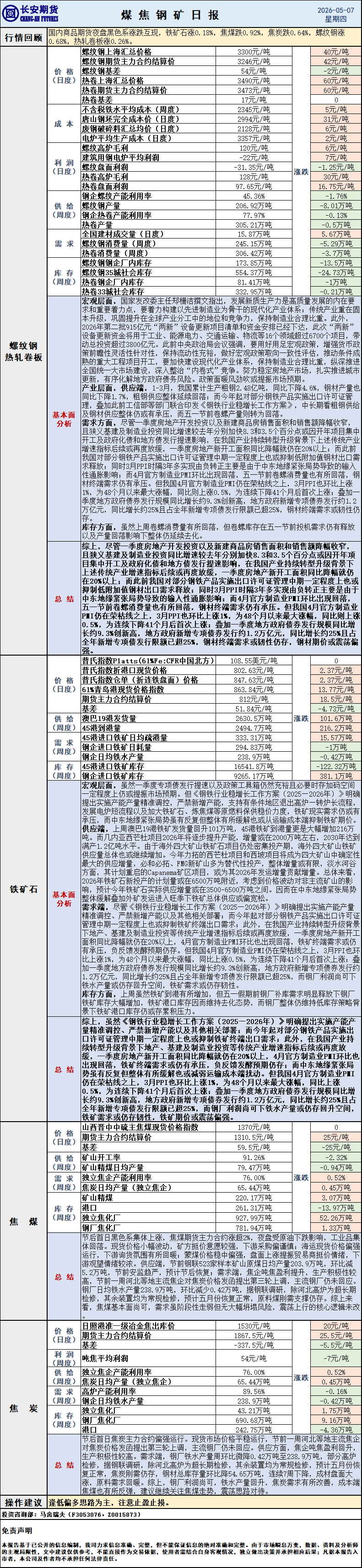Select the row label 61%青岛港现货价格指数
The height and width of the screenshot is (1568, 362).
coord(122,689)
